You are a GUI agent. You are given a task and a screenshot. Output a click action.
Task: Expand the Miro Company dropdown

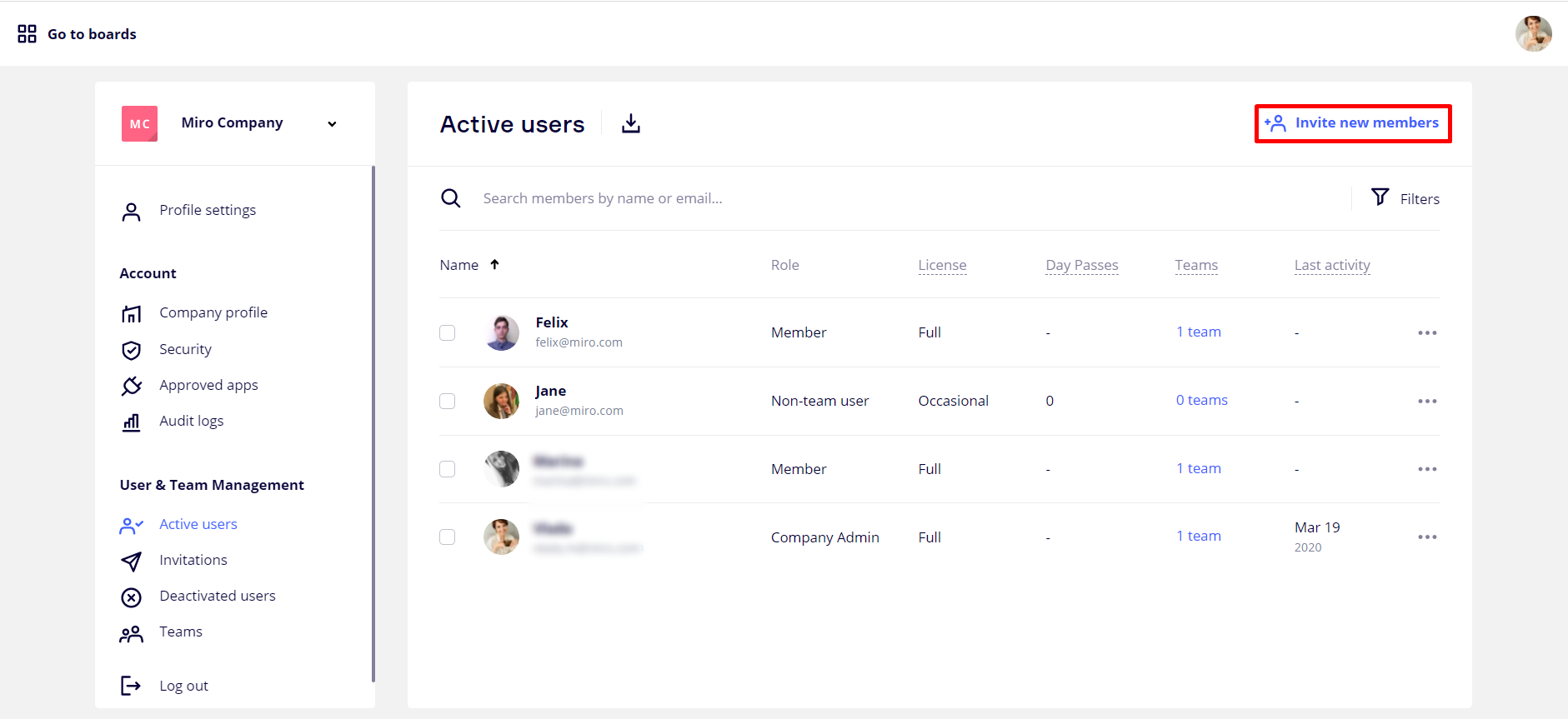click(x=332, y=124)
